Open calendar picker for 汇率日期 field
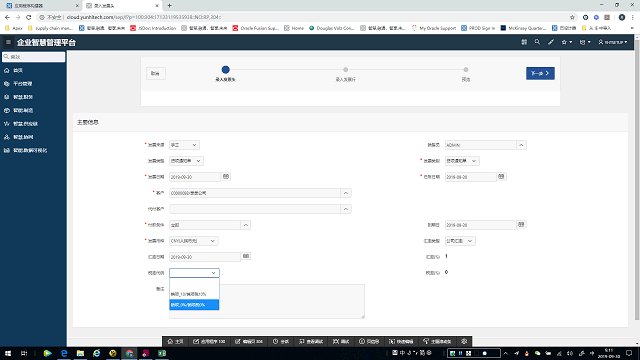The width and height of the screenshot is (640, 360). (x=246, y=256)
